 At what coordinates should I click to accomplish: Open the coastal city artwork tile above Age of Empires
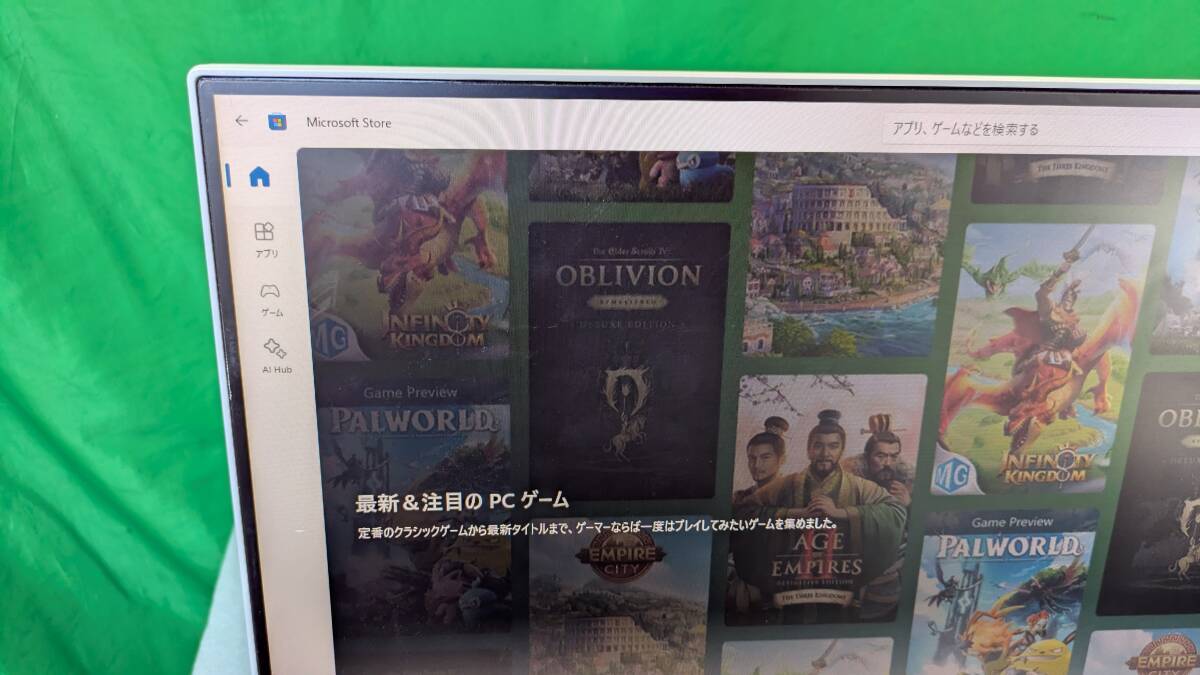coord(848,255)
